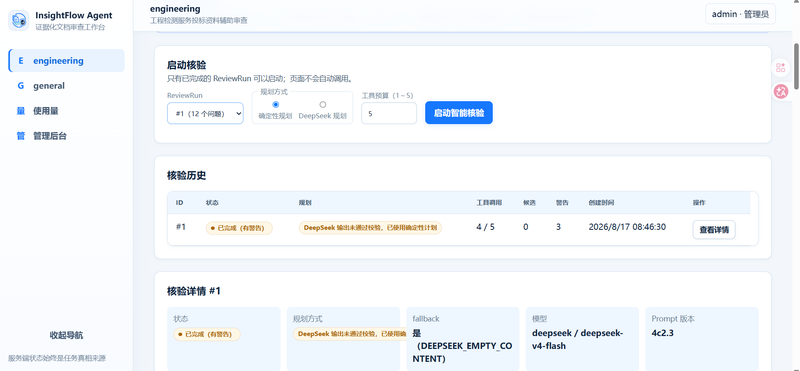Click the grid extension icon at right edge

(780, 67)
